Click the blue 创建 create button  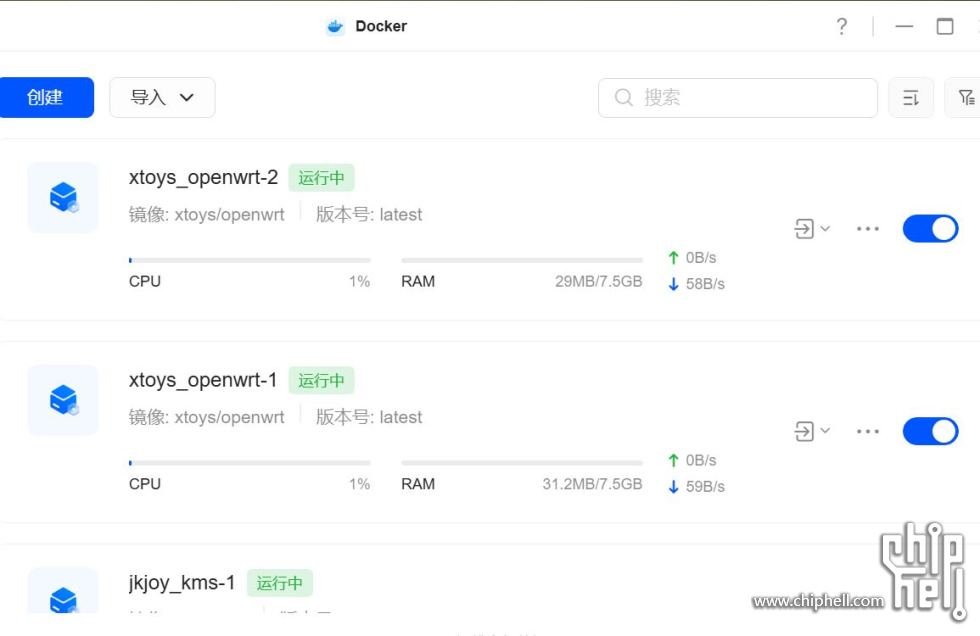tap(46, 97)
